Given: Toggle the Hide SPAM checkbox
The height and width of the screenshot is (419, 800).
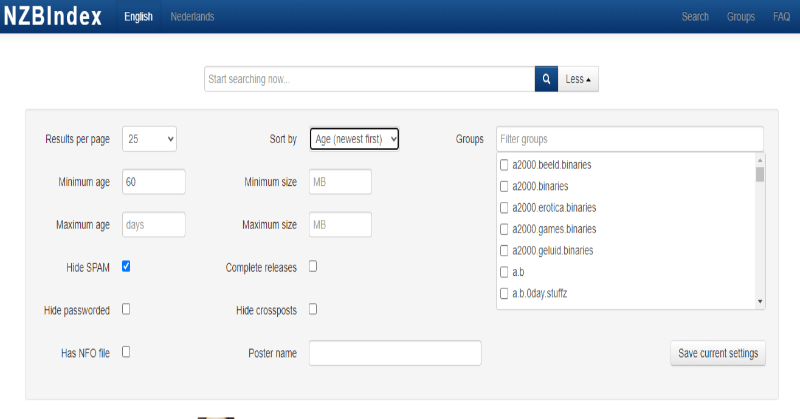Looking at the screenshot, I should pyautogui.click(x=126, y=266).
